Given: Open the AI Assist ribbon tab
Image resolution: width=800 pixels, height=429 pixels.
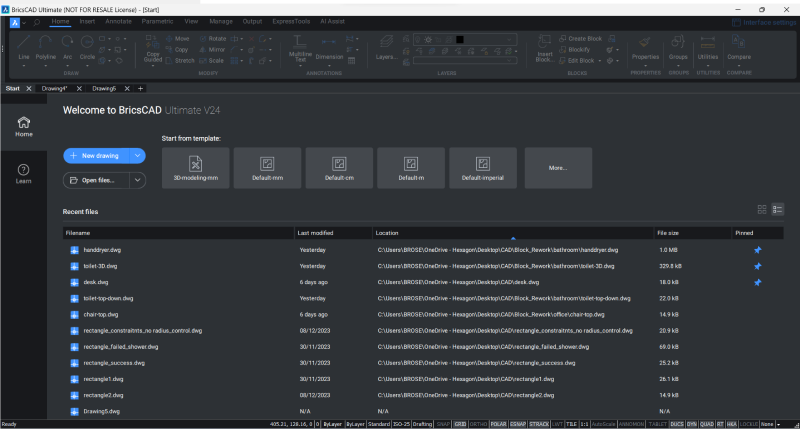Looking at the screenshot, I should pyautogui.click(x=332, y=21).
